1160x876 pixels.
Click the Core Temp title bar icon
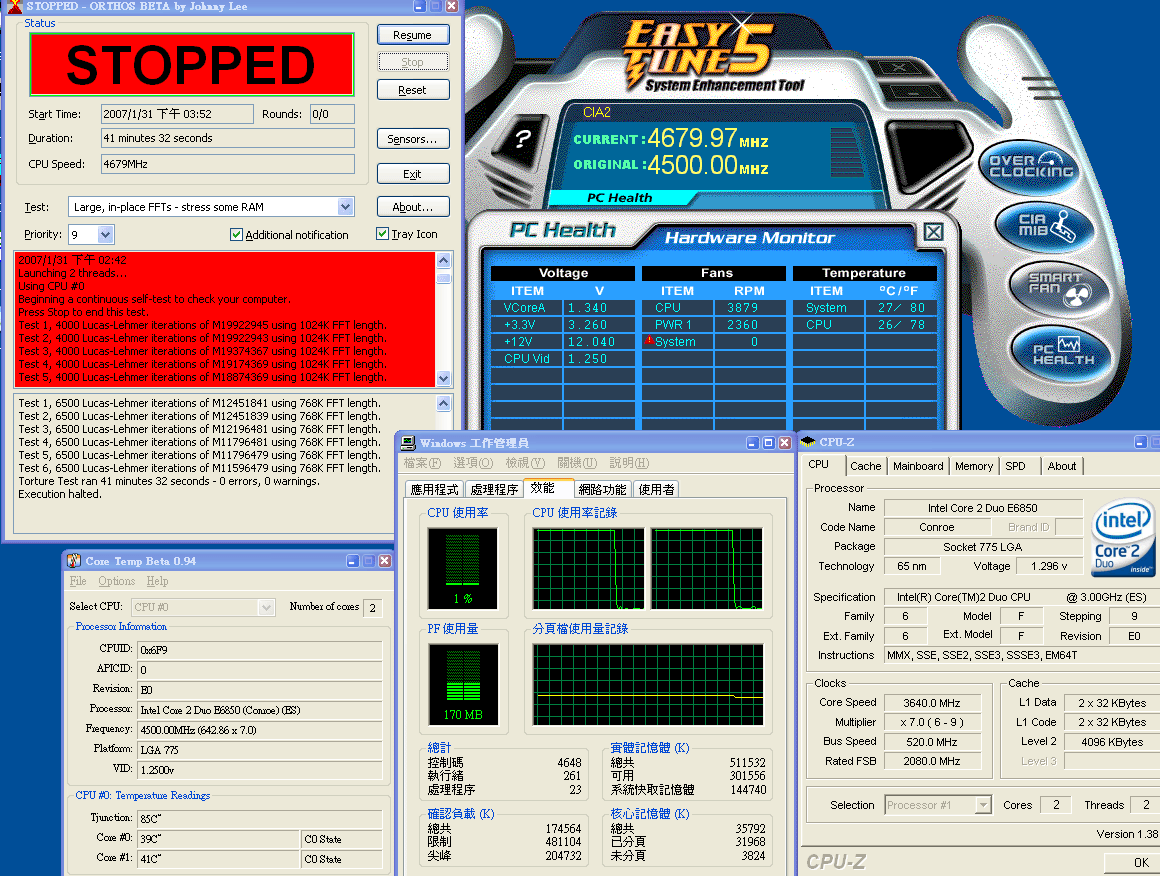(74, 561)
